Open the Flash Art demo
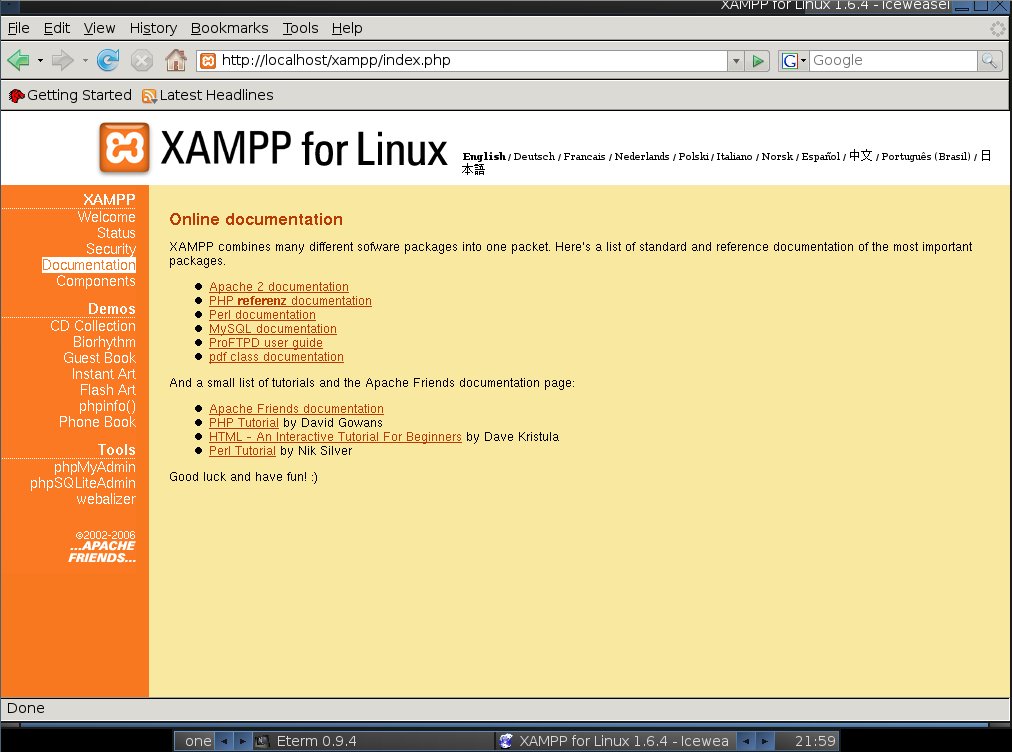This screenshot has height=752, width=1012. (x=108, y=391)
